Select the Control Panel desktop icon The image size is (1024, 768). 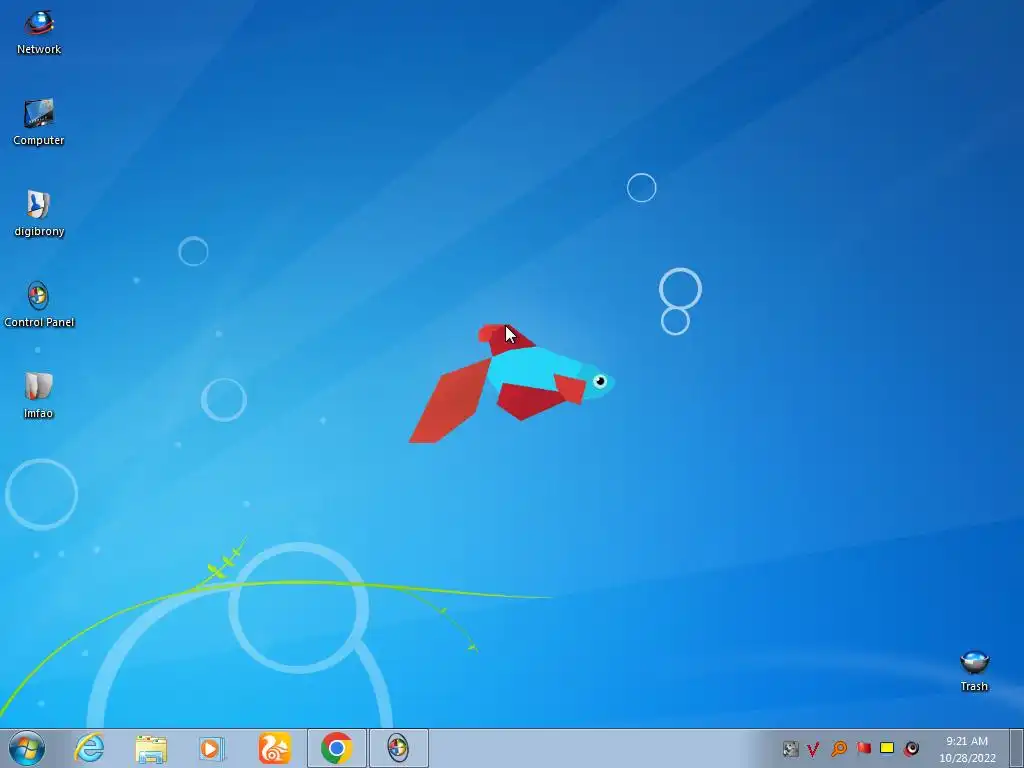39,304
